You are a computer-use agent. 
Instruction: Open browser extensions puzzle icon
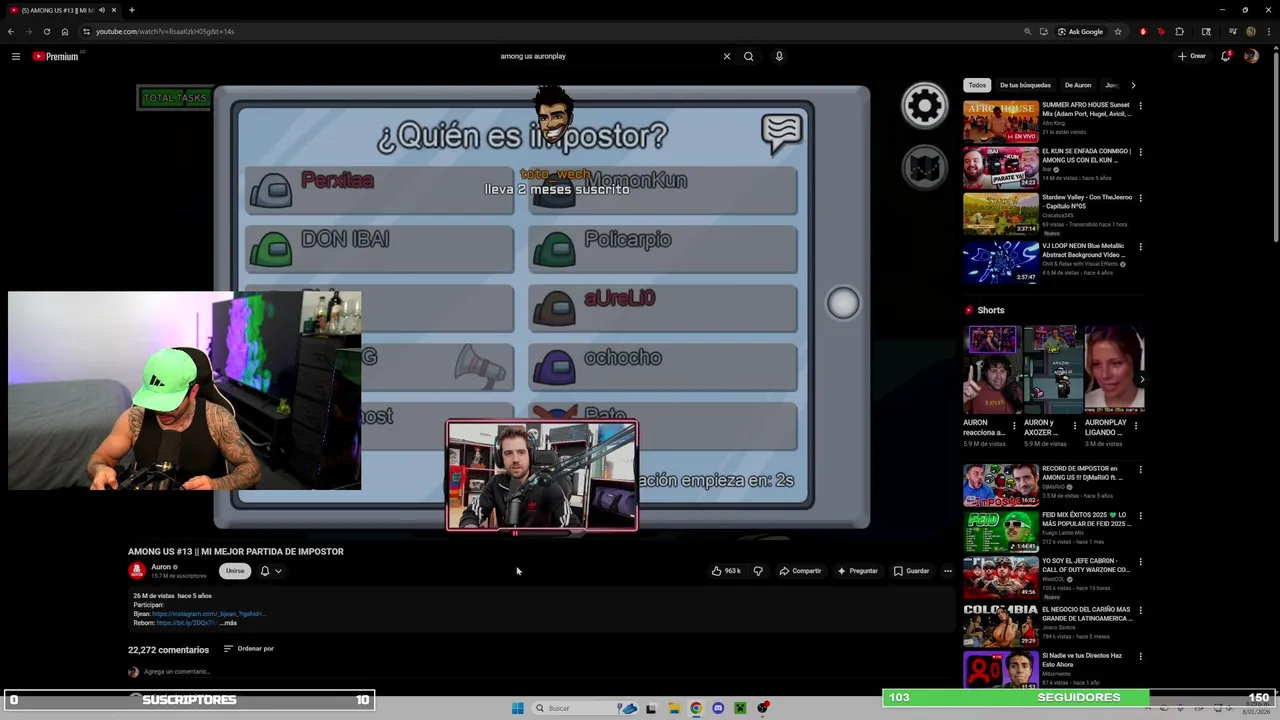[1179, 31]
